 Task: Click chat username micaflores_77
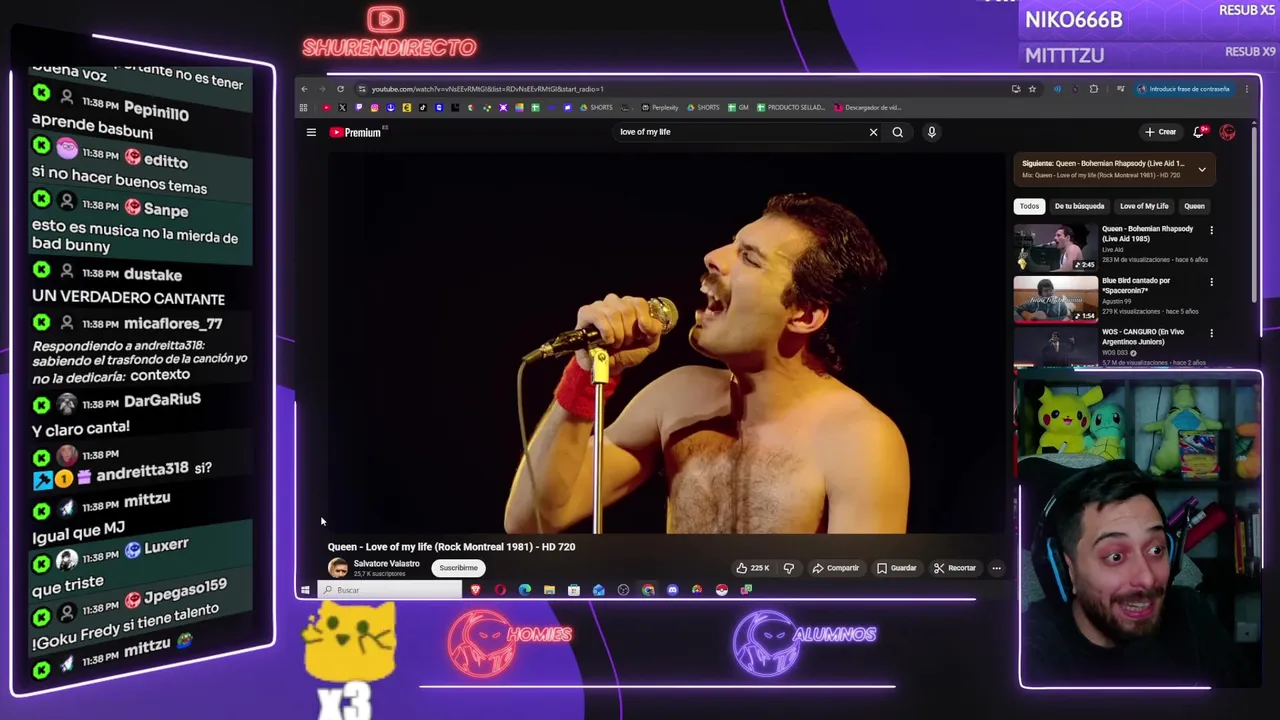coord(173,323)
